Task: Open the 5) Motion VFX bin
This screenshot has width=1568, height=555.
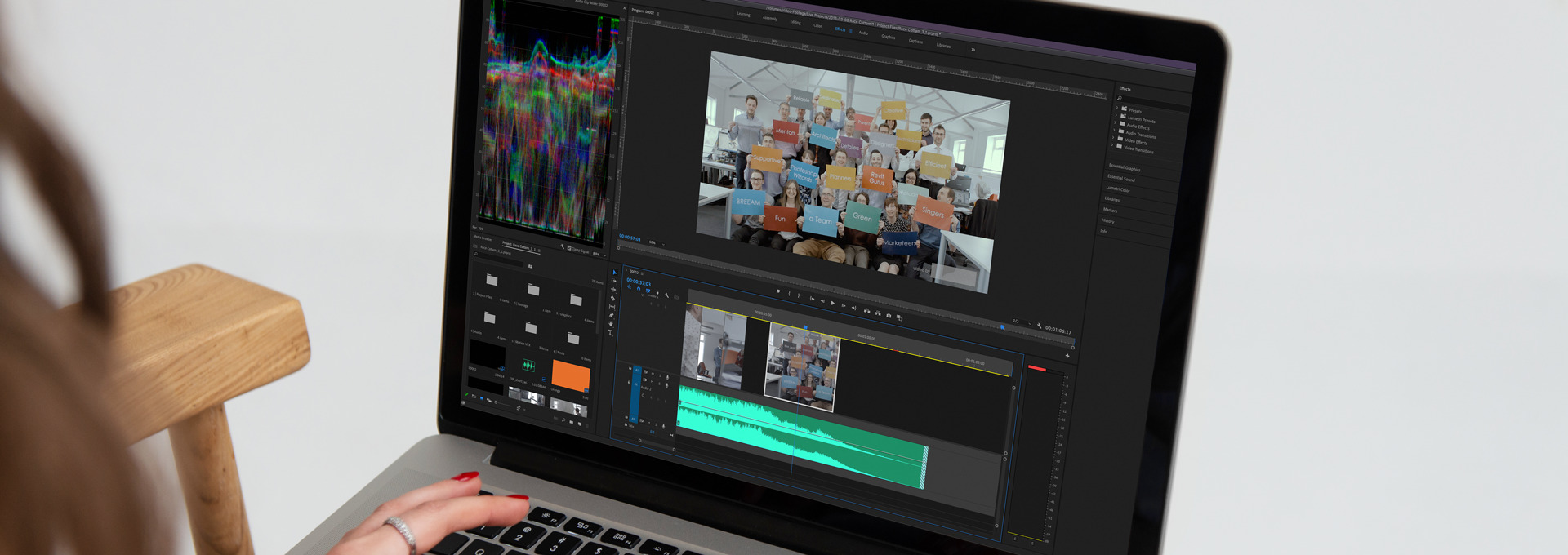Action: click(x=531, y=327)
